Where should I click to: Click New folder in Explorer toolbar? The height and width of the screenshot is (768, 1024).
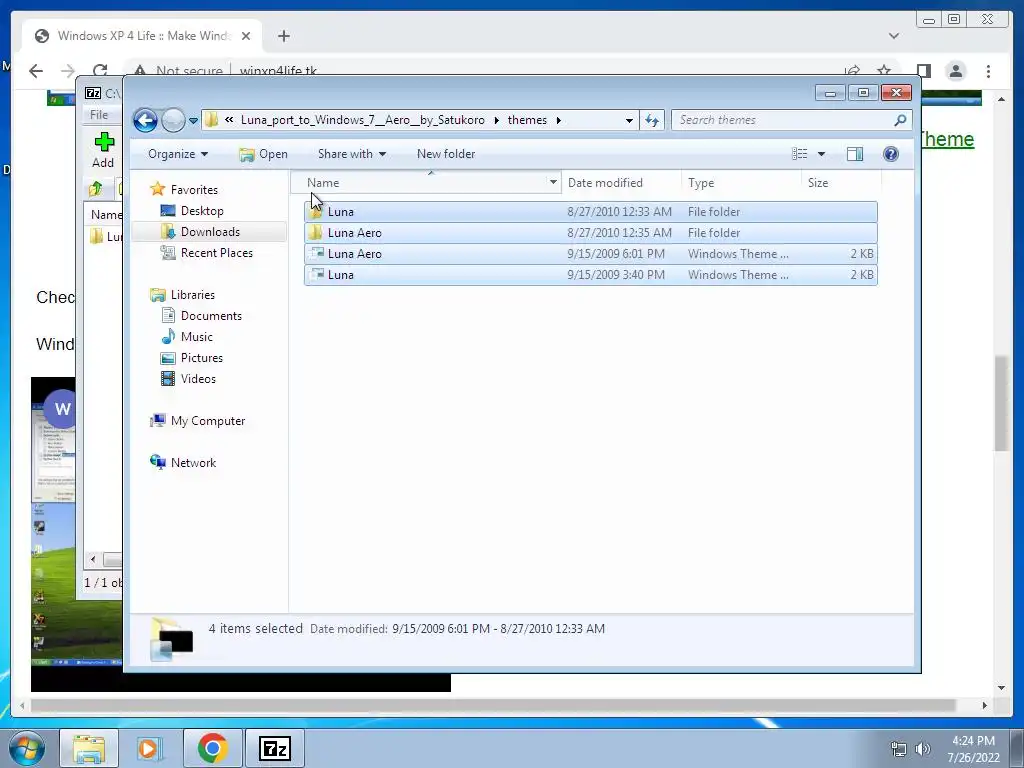pyautogui.click(x=446, y=154)
